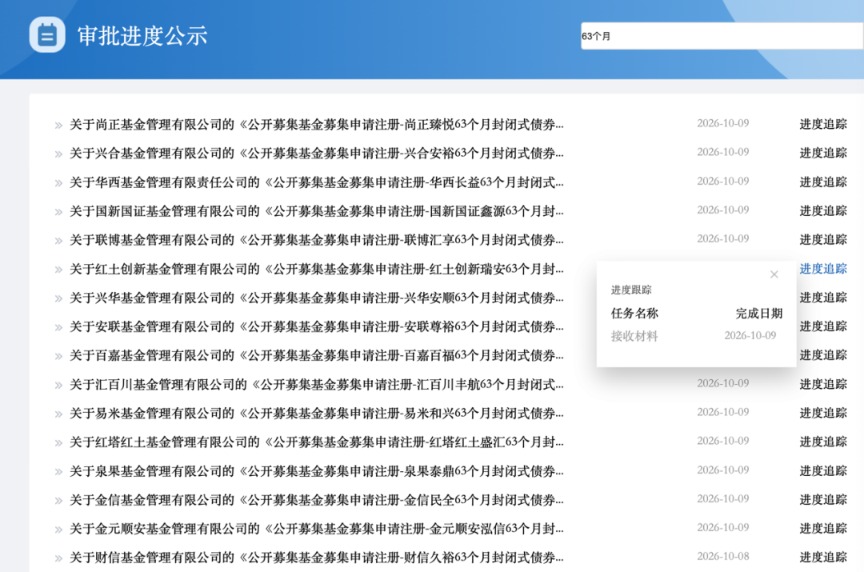Click the 2026-10-09 completion date in popup

click(x=750, y=336)
